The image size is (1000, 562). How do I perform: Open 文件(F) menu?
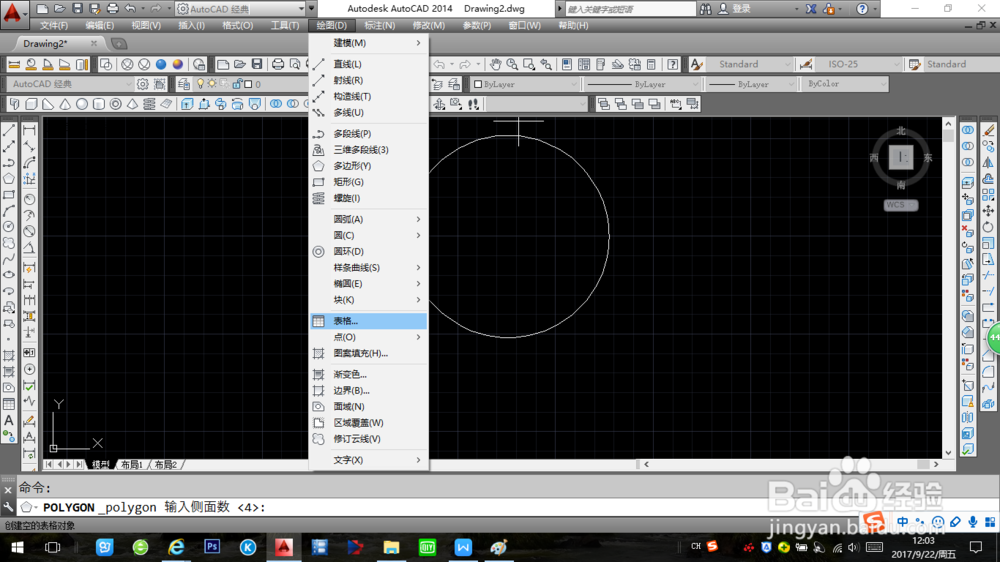pos(54,26)
